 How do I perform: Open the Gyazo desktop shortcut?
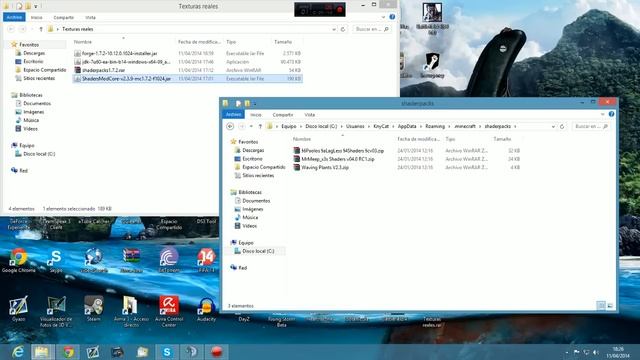pos(18,309)
